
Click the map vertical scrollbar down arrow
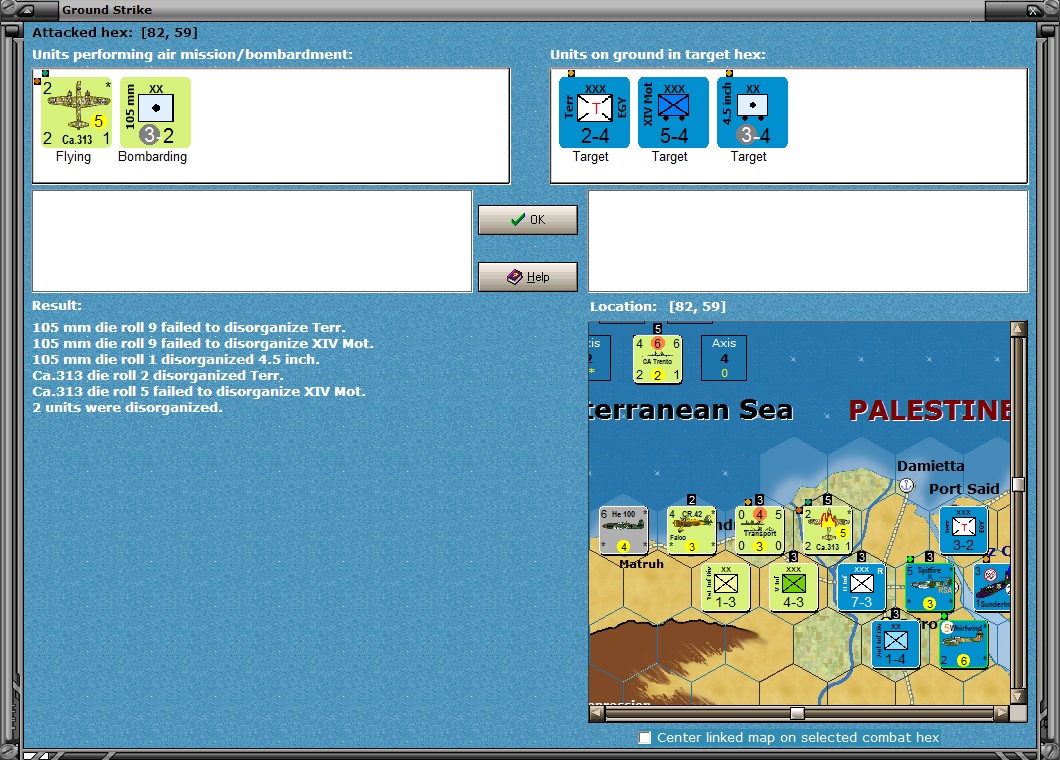1018,696
